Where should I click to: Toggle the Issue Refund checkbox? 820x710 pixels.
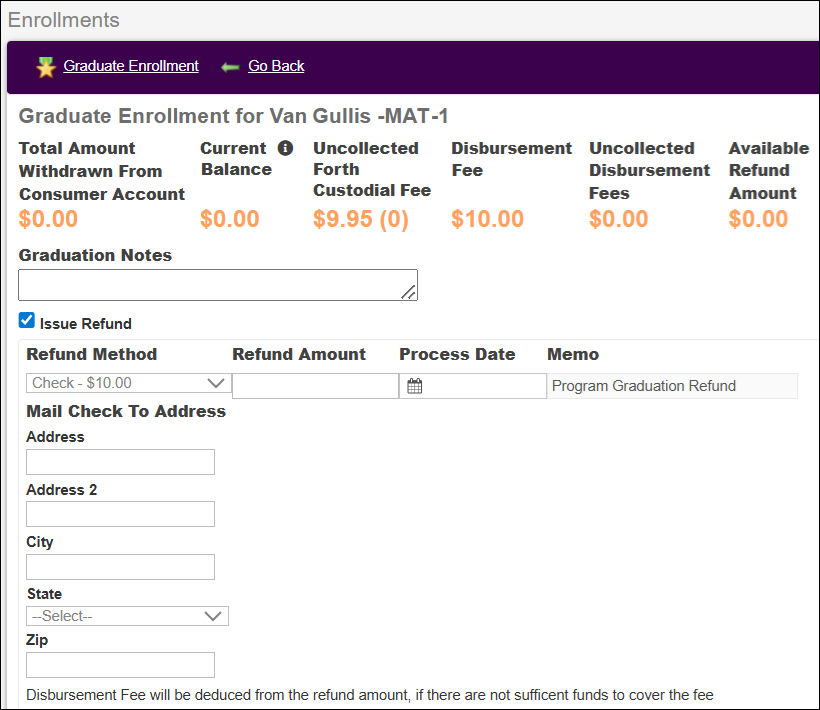[x=27, y=320]
